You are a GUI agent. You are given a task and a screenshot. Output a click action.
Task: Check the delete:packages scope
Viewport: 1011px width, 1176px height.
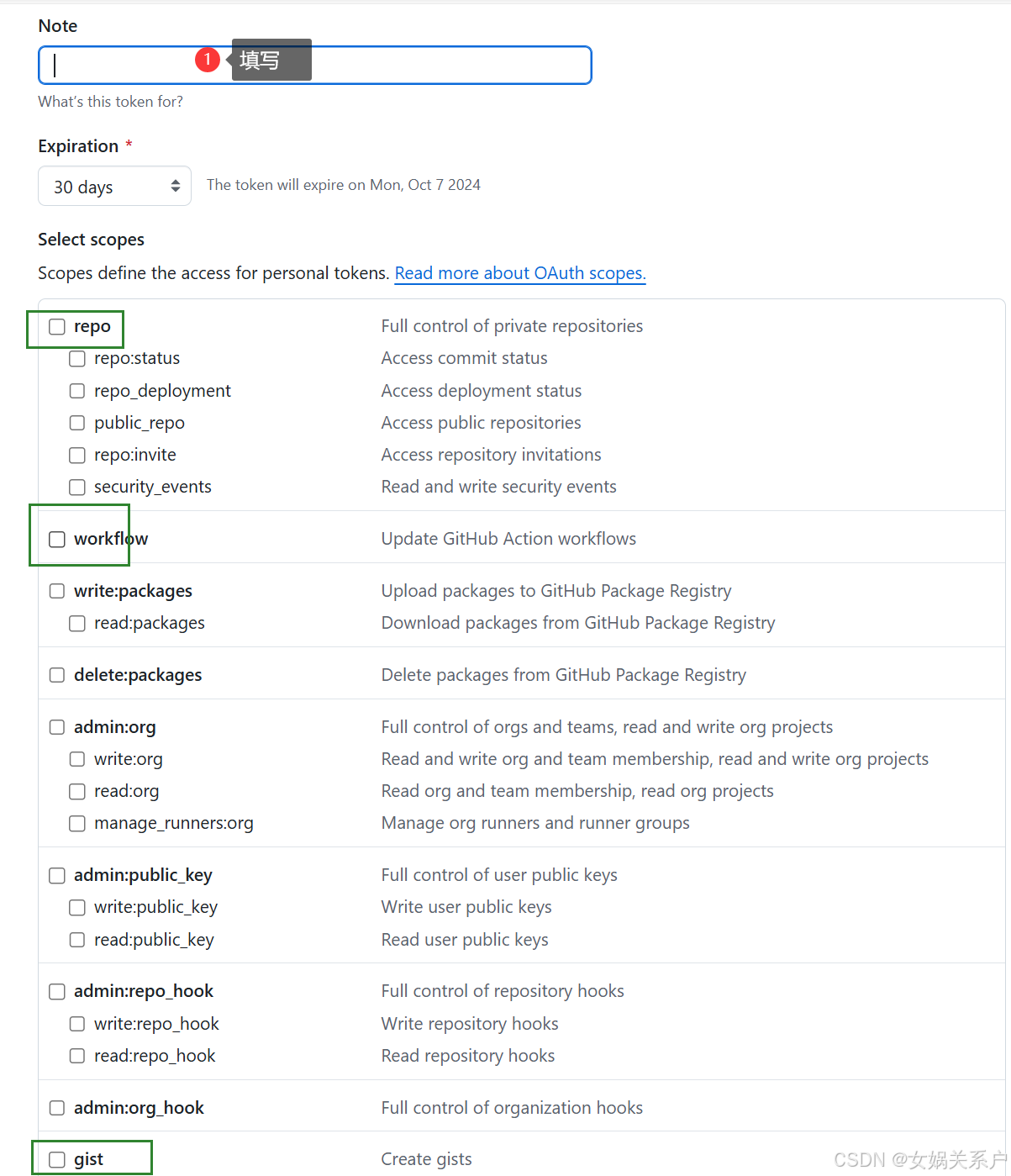coord(56,675)
